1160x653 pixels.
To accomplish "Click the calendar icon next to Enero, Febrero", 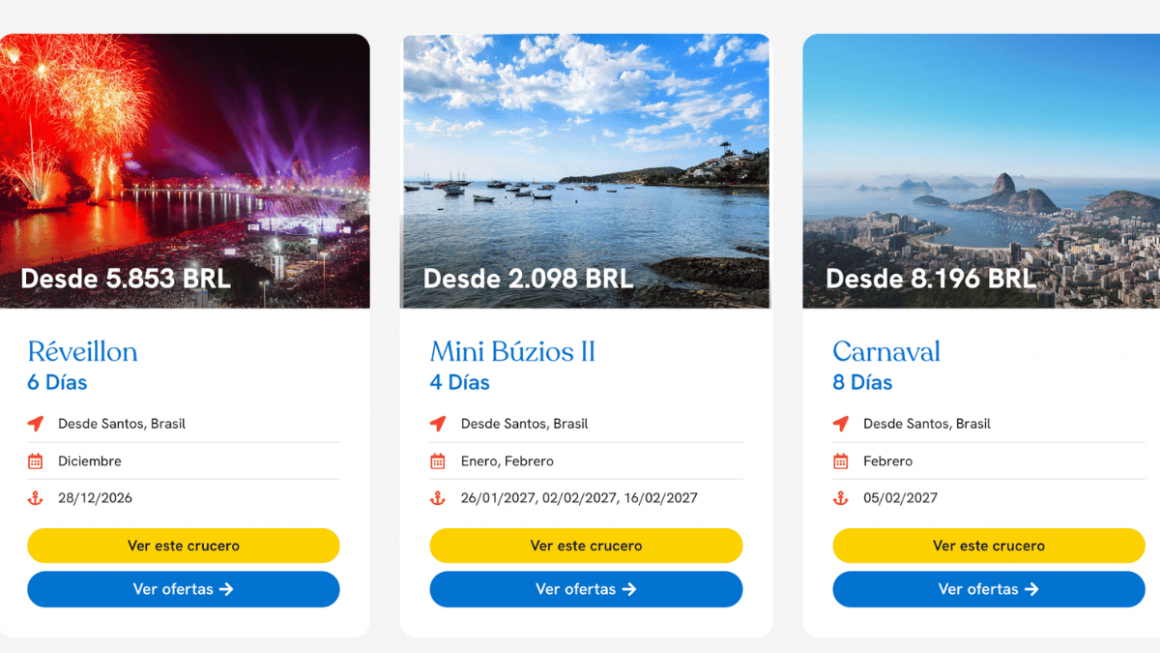I will tap(440, 461).
